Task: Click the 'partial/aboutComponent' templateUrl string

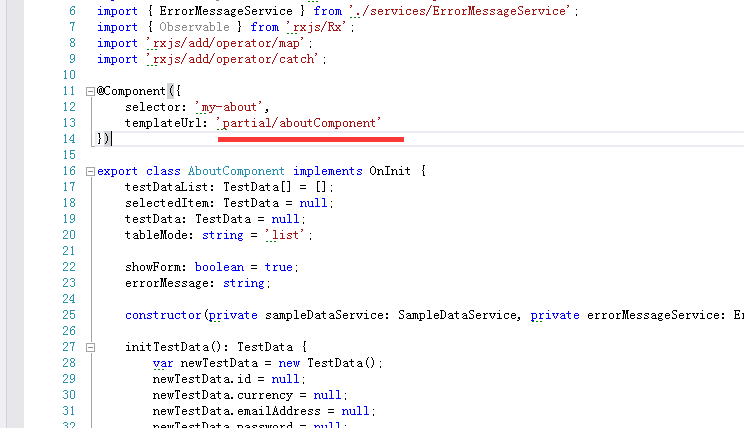Action: point(299,123)
